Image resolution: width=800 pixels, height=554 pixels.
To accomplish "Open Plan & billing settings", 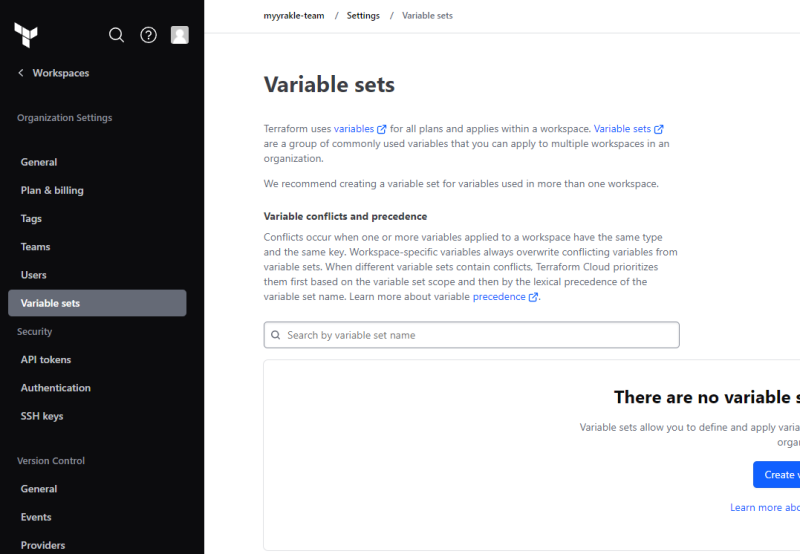I will click(52, 190).
